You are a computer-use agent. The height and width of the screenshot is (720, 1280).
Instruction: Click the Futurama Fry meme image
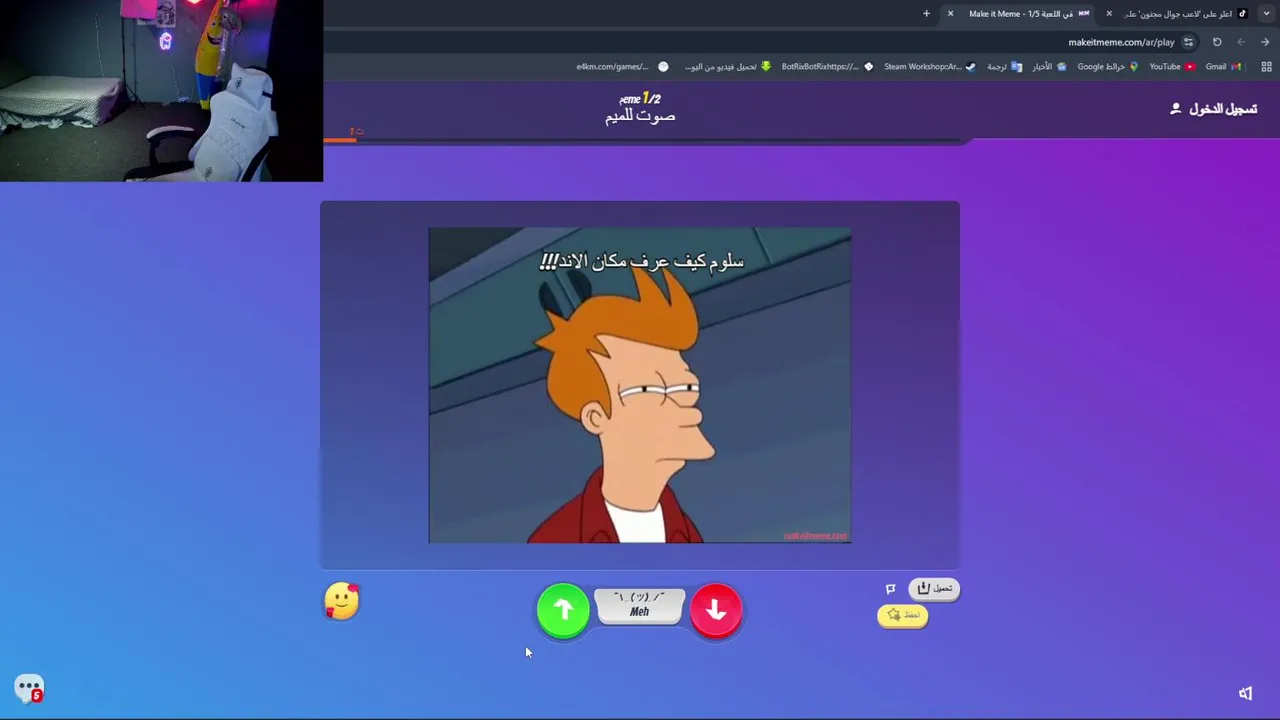coord(640,385)
